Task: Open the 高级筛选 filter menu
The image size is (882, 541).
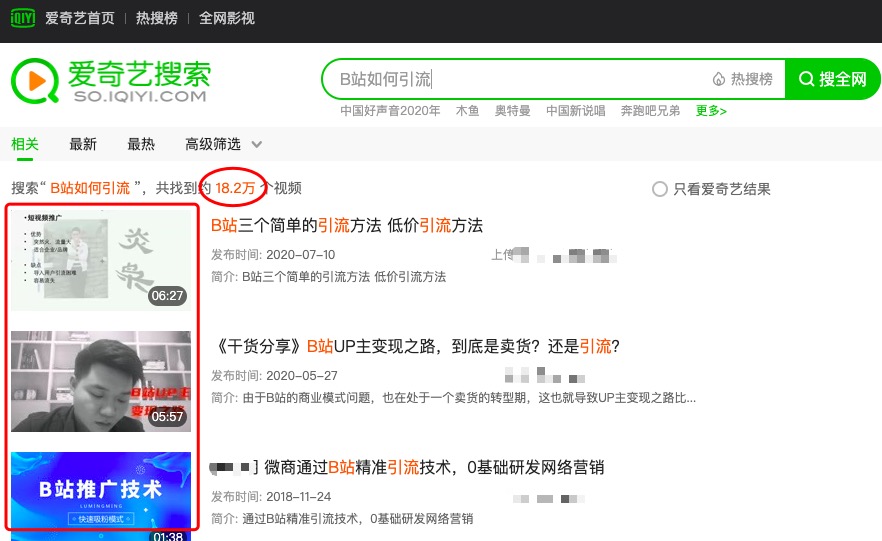Action: point(213,145)
